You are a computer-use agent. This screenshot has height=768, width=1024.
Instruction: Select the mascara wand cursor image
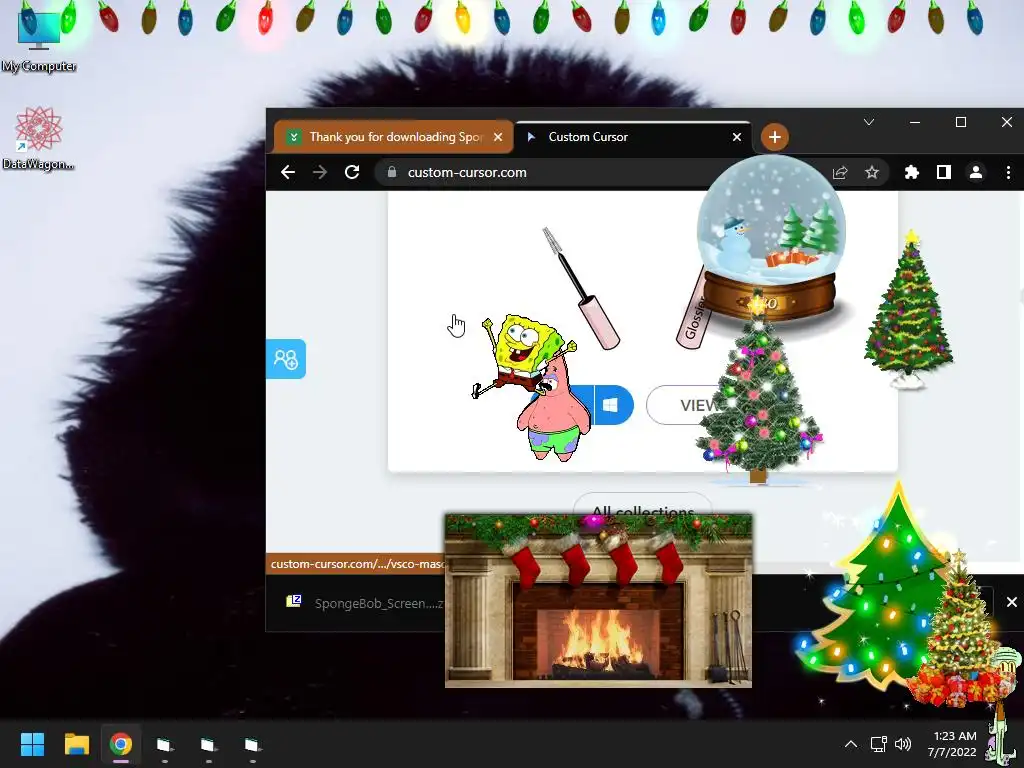pyautogui.click(x=581, y=288)
